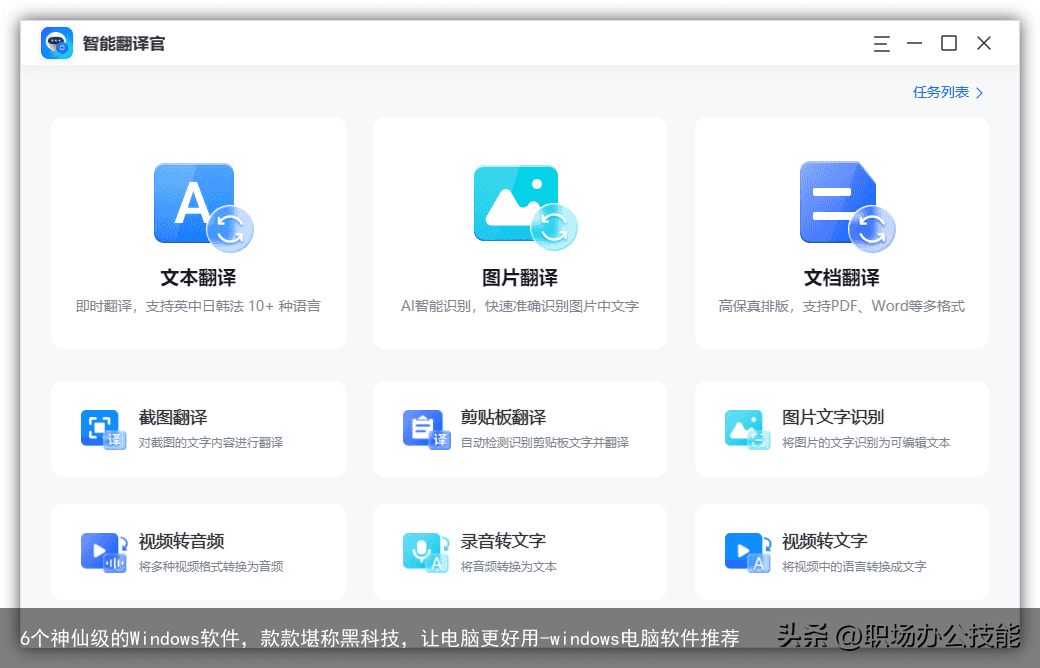Open the 视频转音频 feature card

click(x=196, y=552)
